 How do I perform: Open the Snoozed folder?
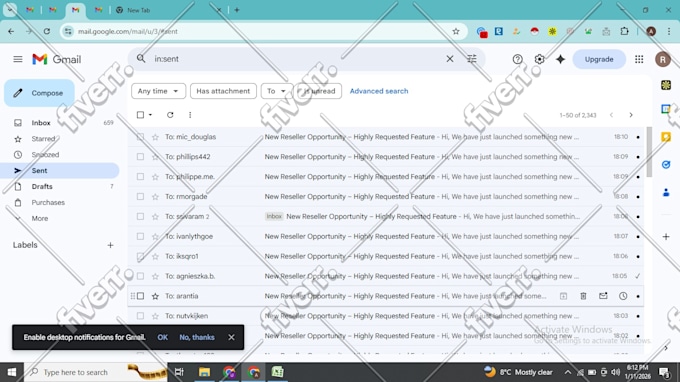[45, 155]
